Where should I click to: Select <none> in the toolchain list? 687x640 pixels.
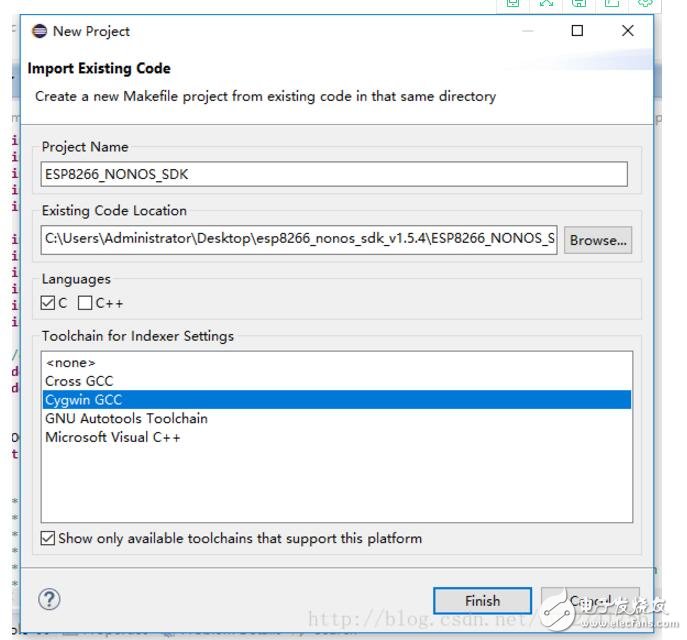tap(70, 363)
